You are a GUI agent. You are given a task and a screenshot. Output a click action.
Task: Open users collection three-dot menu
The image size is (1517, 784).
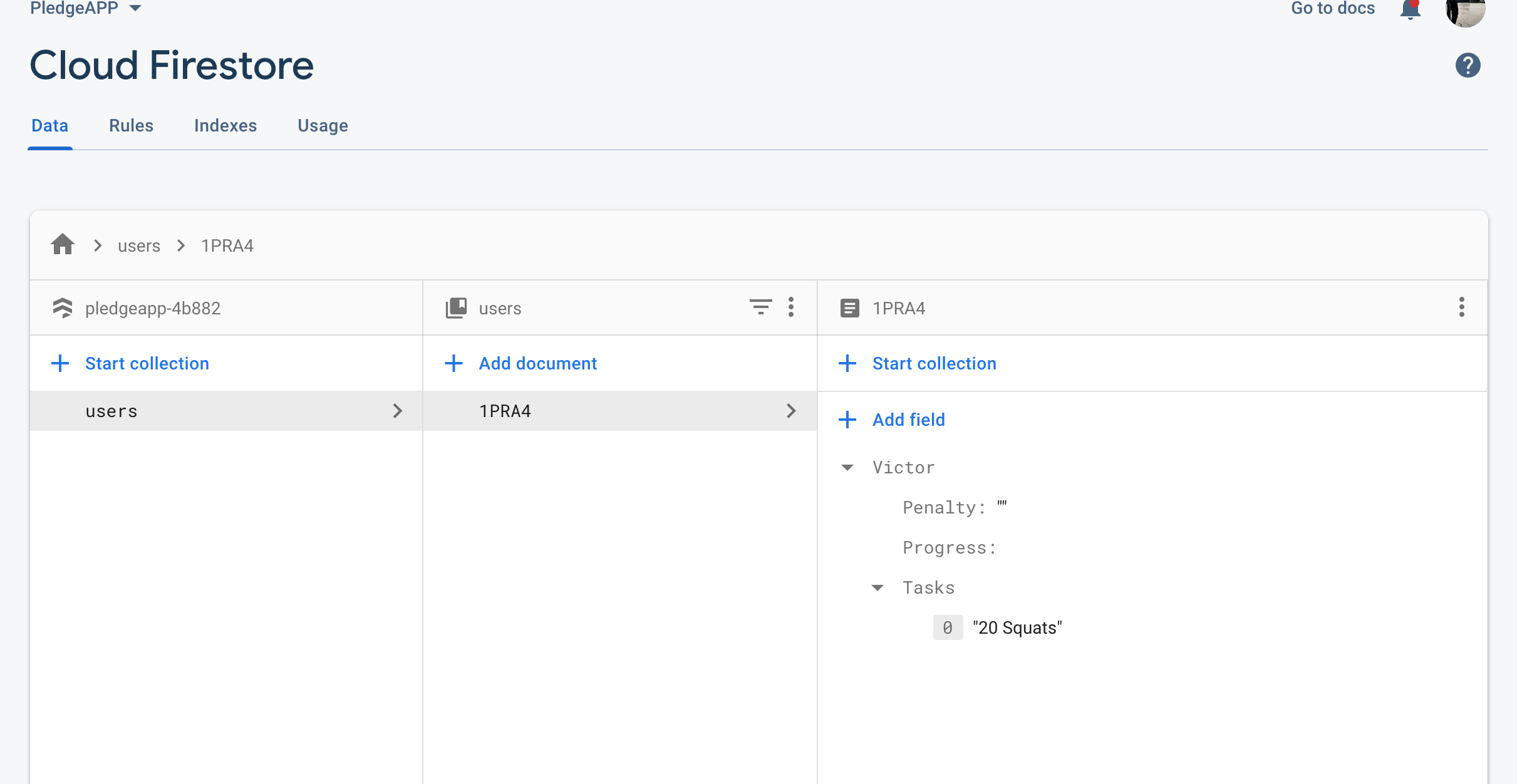pos(791,307)
